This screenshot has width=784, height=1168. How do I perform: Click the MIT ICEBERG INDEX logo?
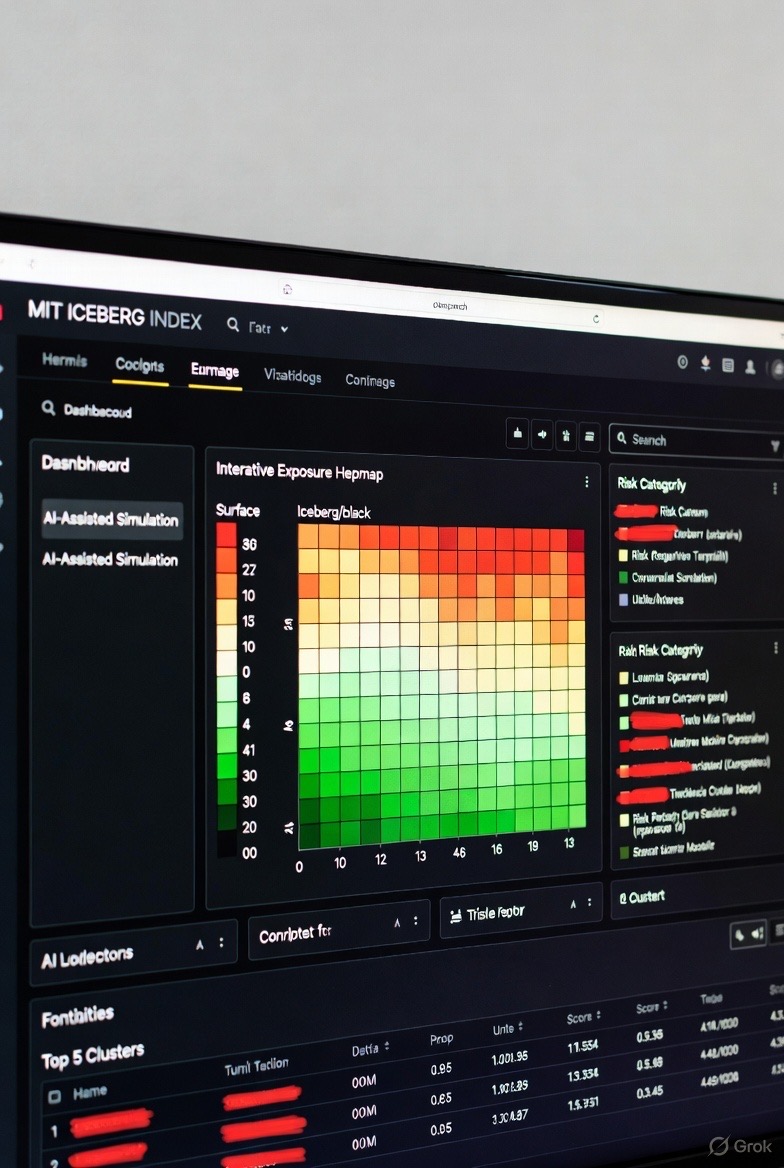click(x=114, y=315)
